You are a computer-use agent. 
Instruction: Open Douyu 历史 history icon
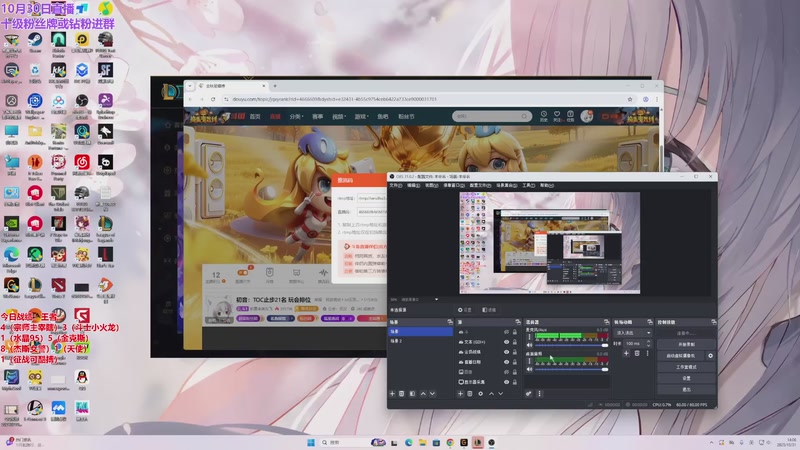[544, 116]
